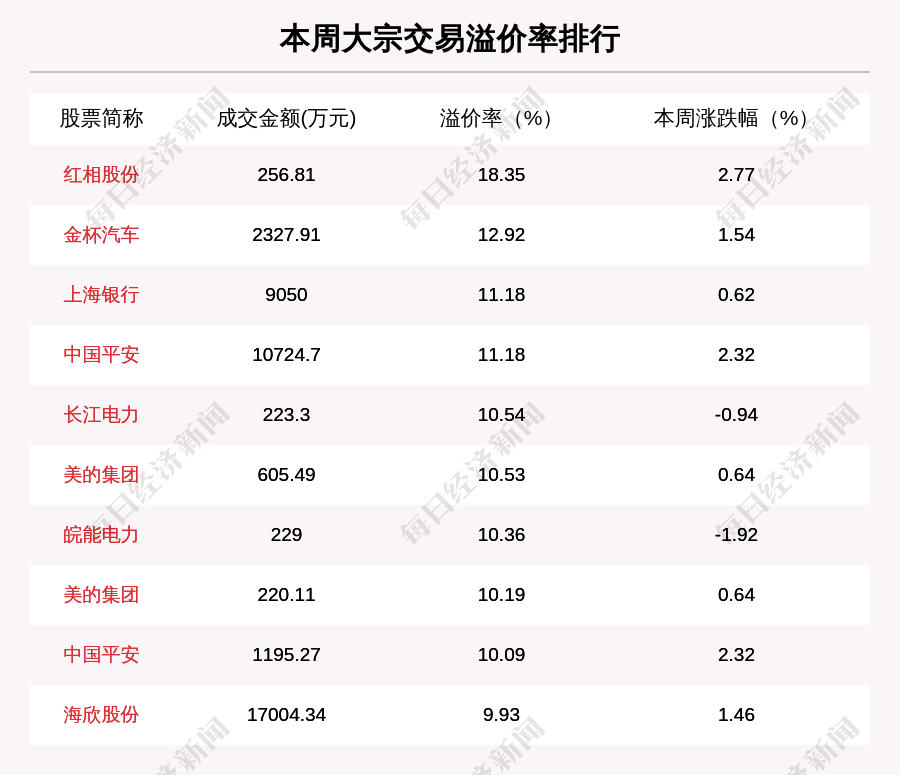Open the 红相股份 stock name

[x=101, y=175]
